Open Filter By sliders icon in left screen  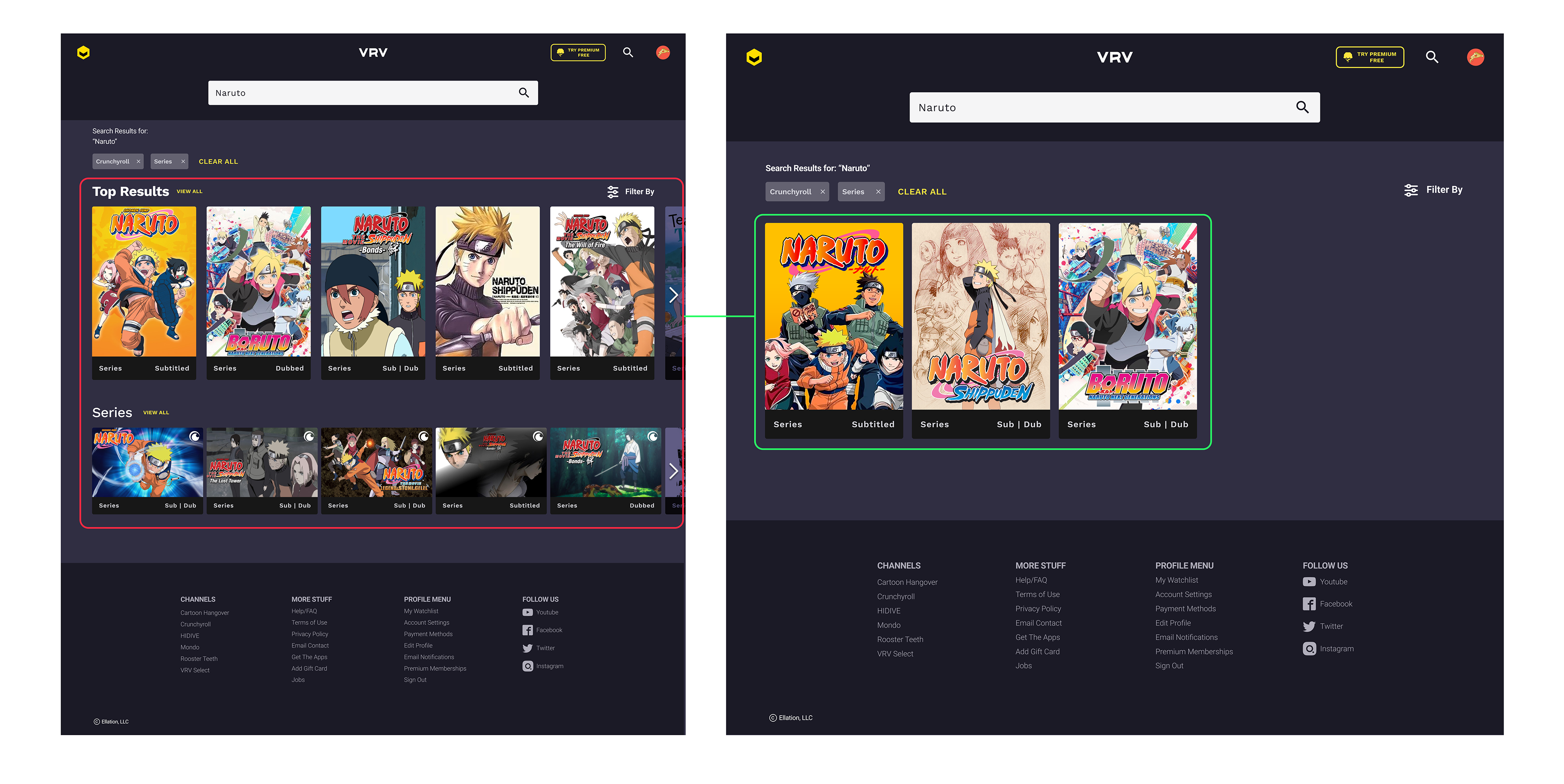tap(613, 192)
